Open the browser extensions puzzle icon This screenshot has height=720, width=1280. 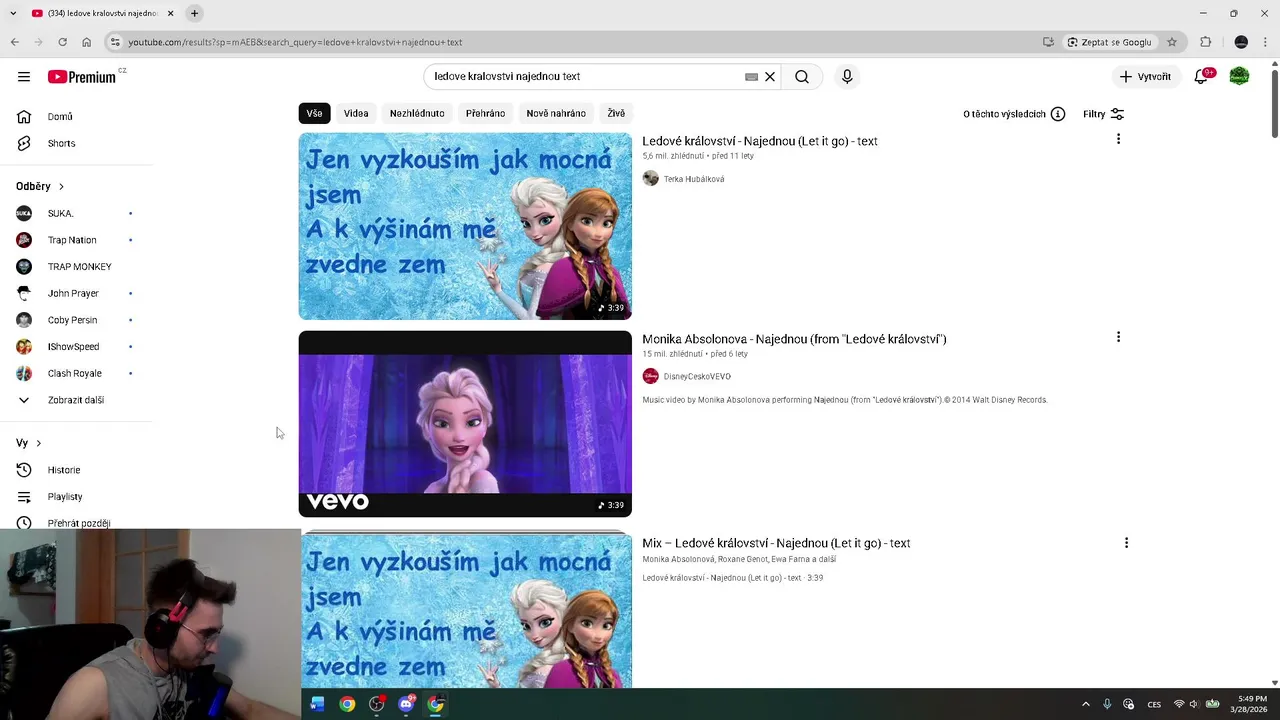(x=1205, y=42)
